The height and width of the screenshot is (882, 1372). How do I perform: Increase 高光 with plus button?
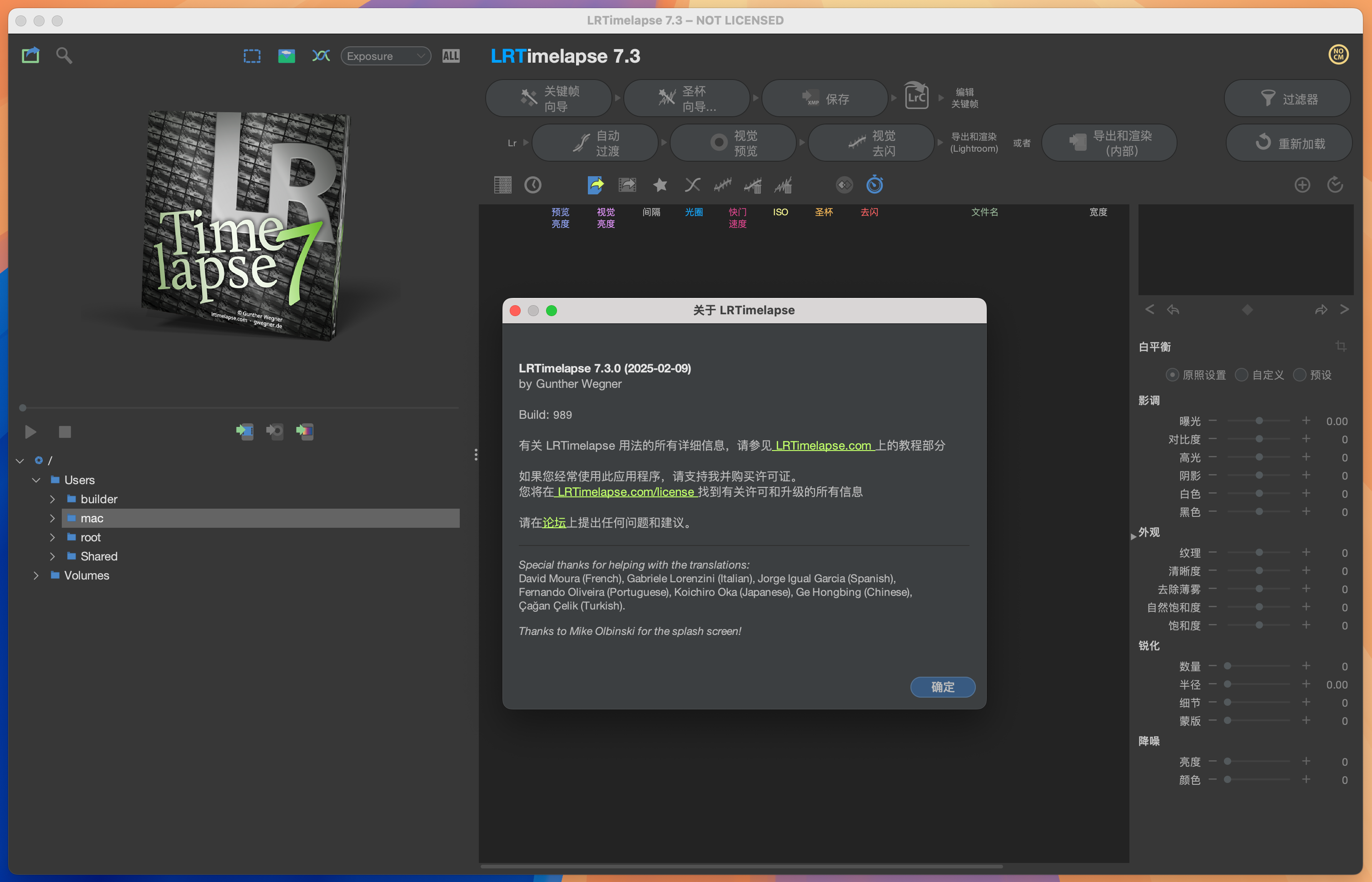coord(1306,457)
